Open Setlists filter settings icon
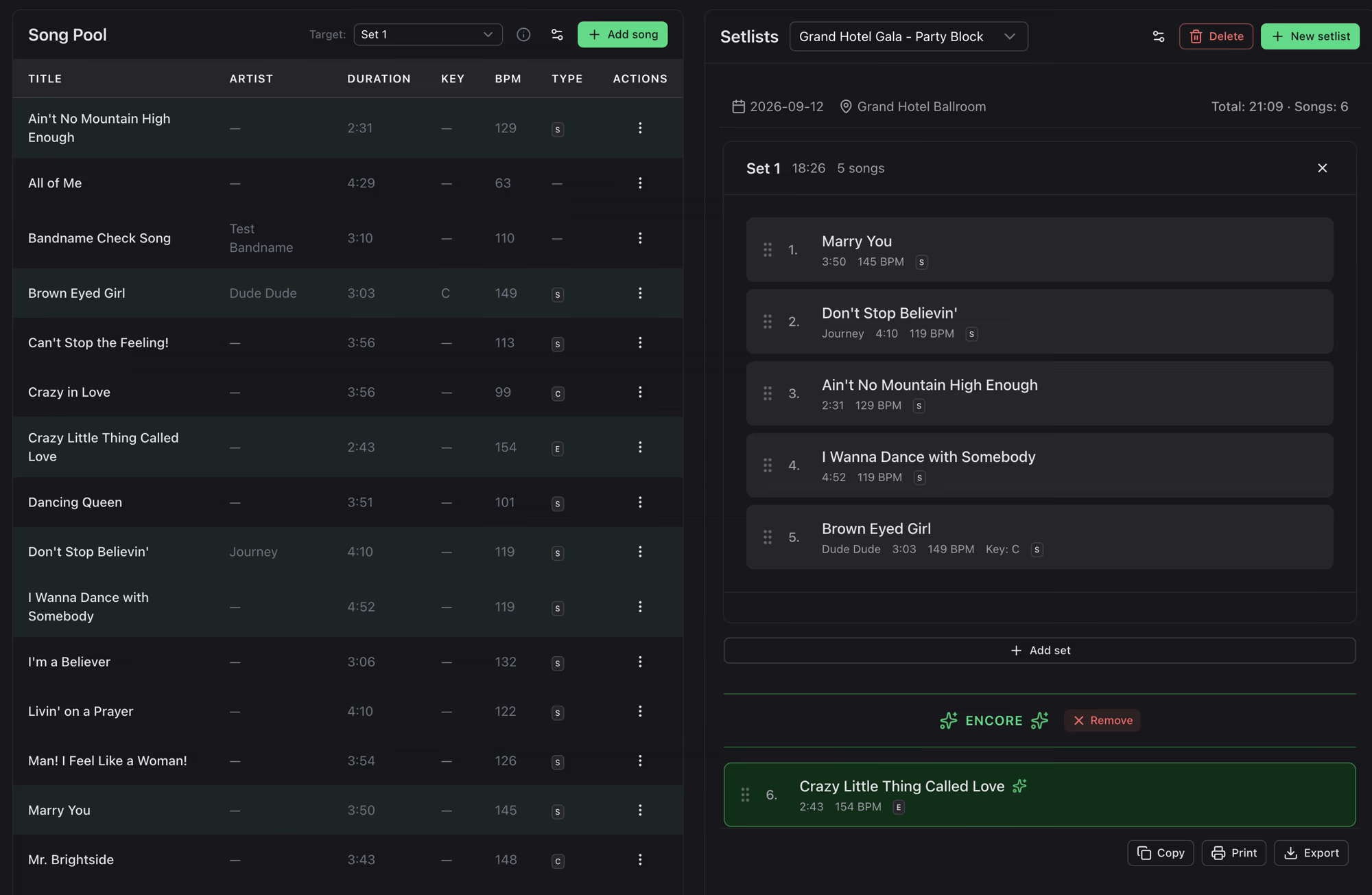Viewport: 1372px width, 895px height. pyautogui.click(x=1159, y=36)
